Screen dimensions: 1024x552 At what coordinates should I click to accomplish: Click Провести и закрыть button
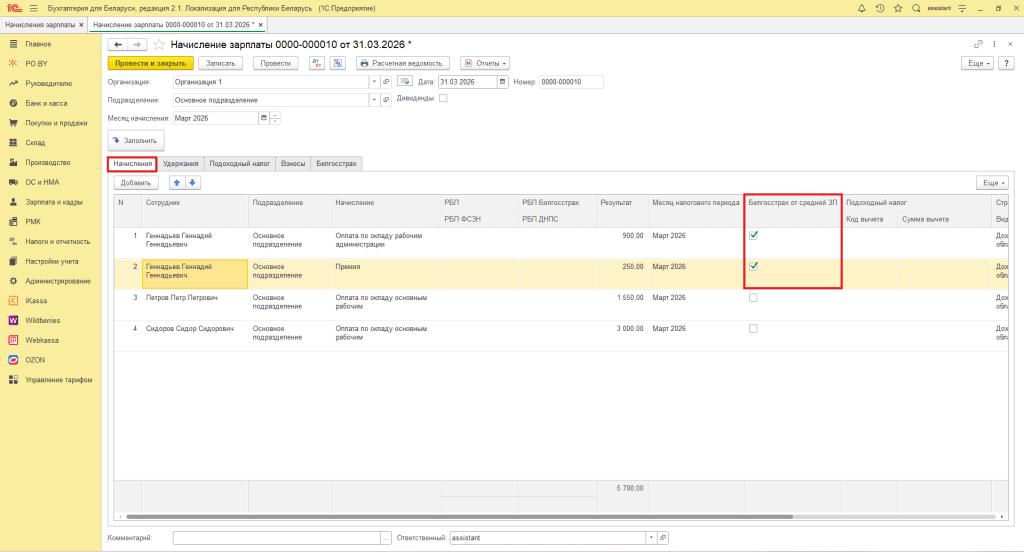click(x=150, y=63)
